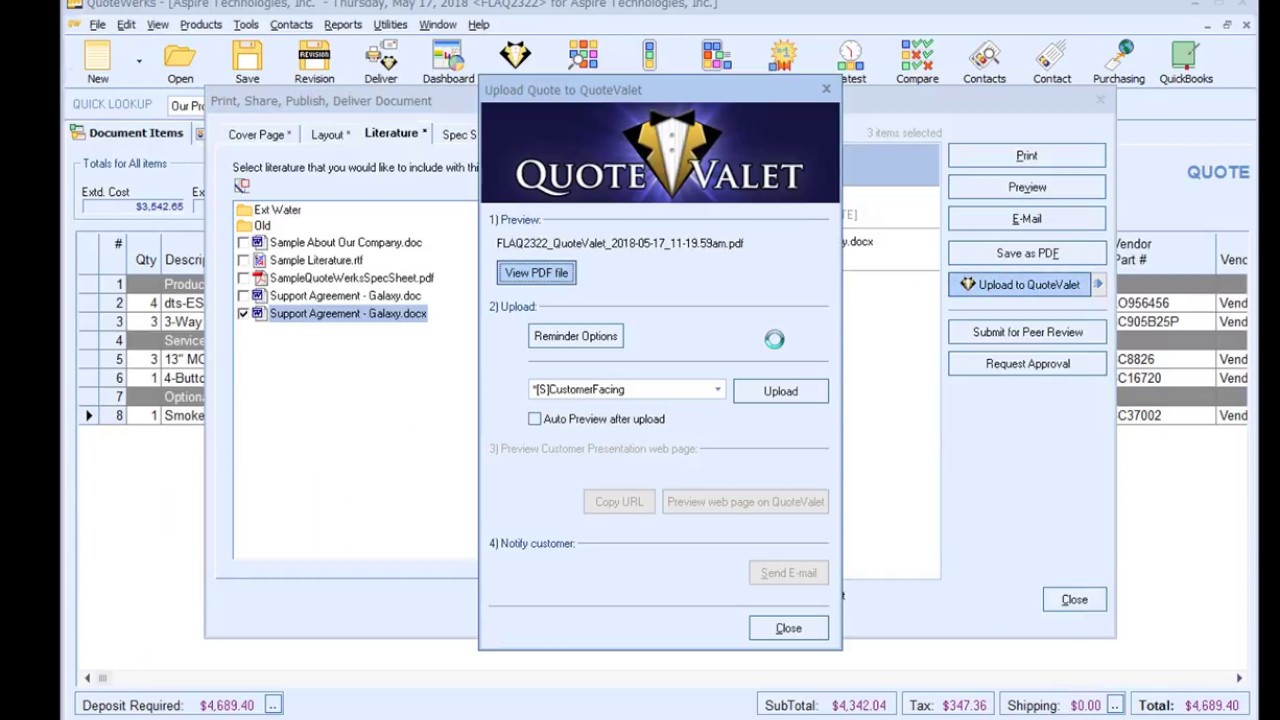Screen dimensions: 1280x720
Task: Open the File menu
Action: pyautogui.click(x=97, y=25)
